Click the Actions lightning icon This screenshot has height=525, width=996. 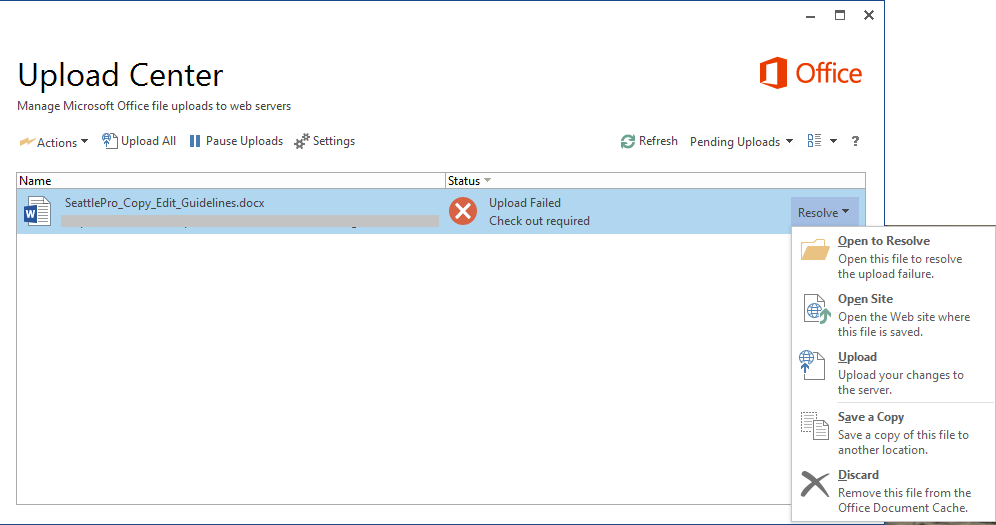pos(27,142)
